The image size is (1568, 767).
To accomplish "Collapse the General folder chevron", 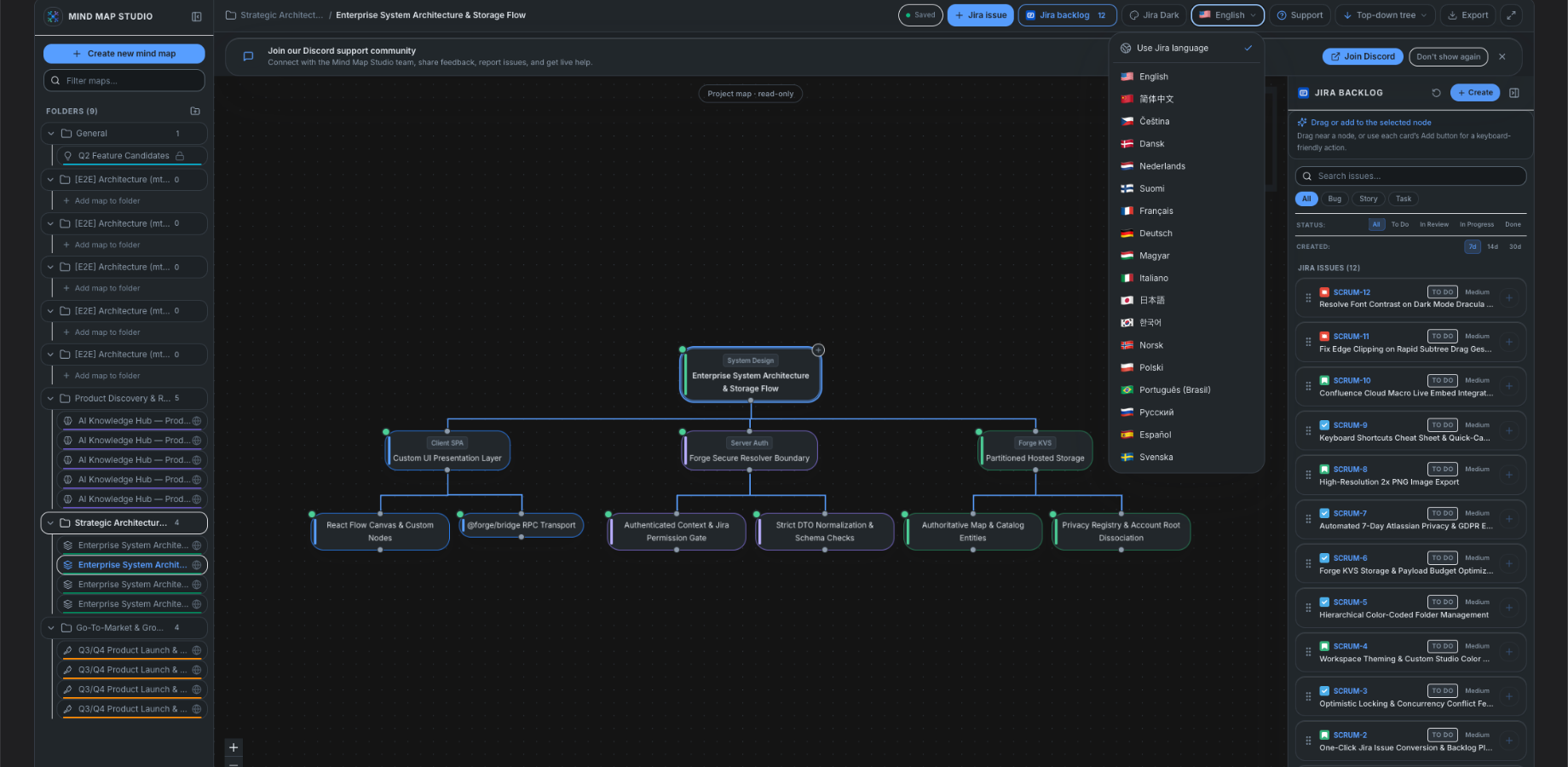I will pyautogui.click(x=51, y=134).
